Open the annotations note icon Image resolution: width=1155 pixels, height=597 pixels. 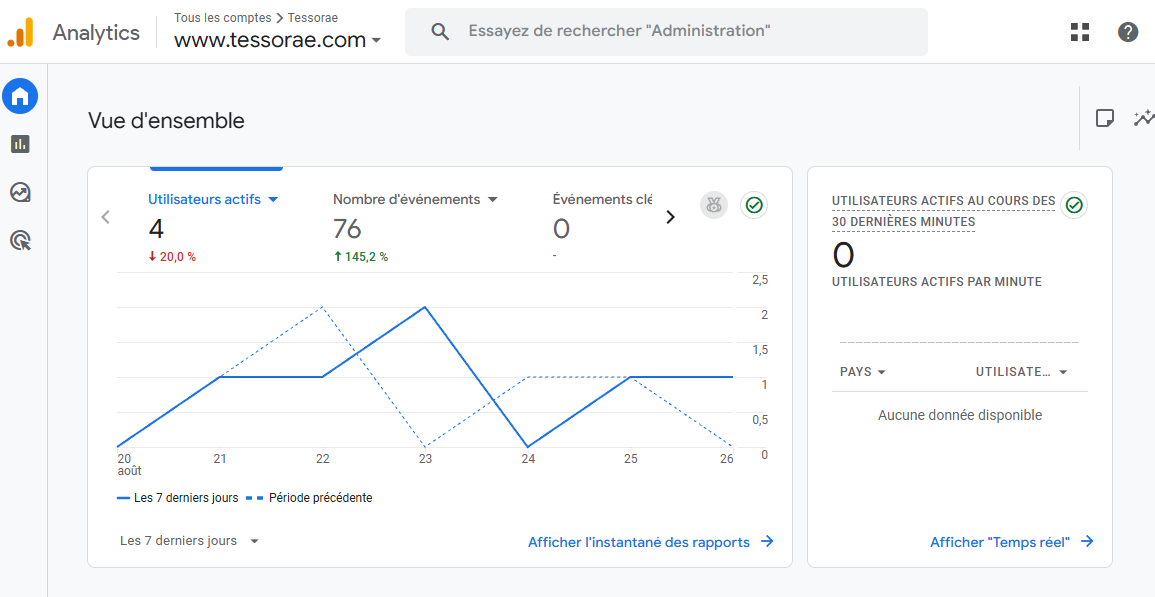pyautogui.click(x=1104, y=118)
